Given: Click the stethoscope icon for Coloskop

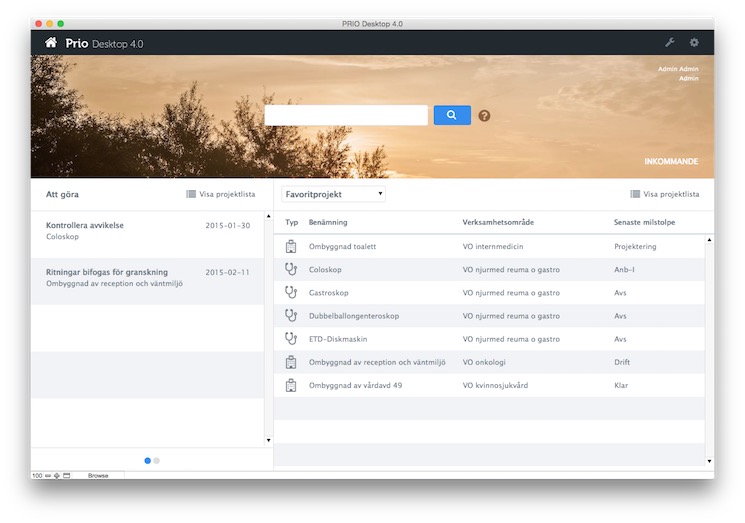Looking at the screenshot, I should (x=292, y=269).
